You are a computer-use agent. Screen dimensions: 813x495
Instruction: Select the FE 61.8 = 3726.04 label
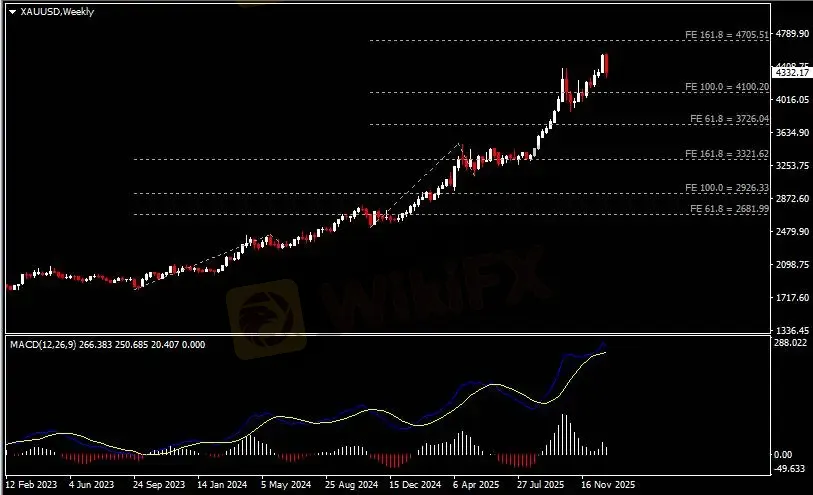[729, 119]
